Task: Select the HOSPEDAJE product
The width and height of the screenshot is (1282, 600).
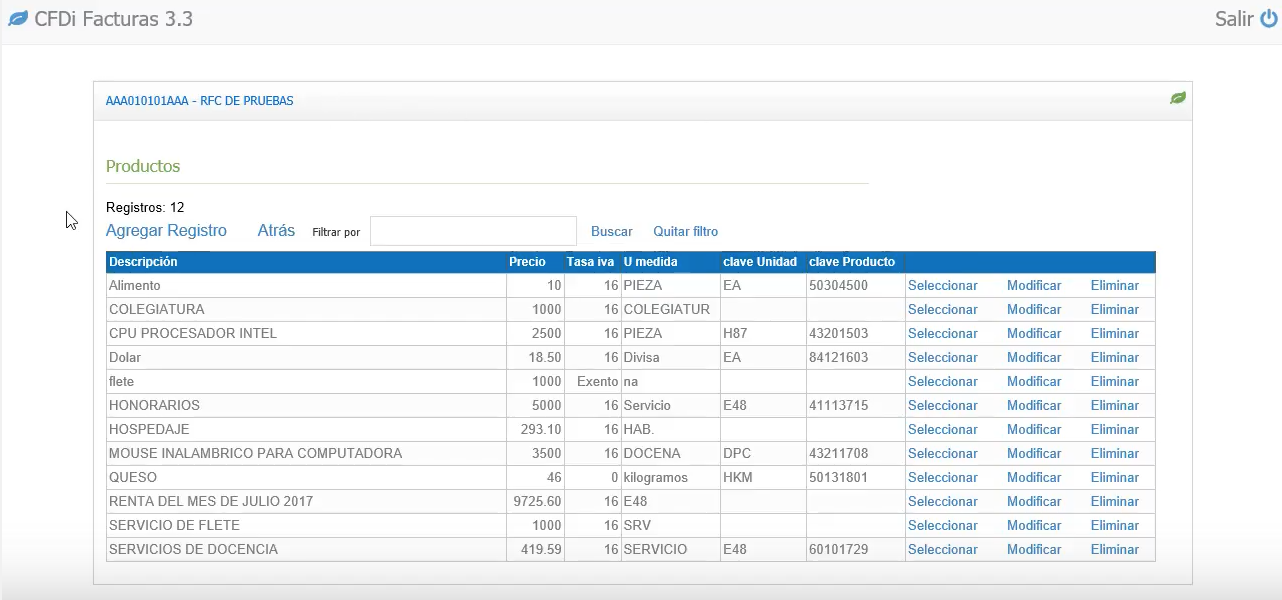Action: point(942,430)
